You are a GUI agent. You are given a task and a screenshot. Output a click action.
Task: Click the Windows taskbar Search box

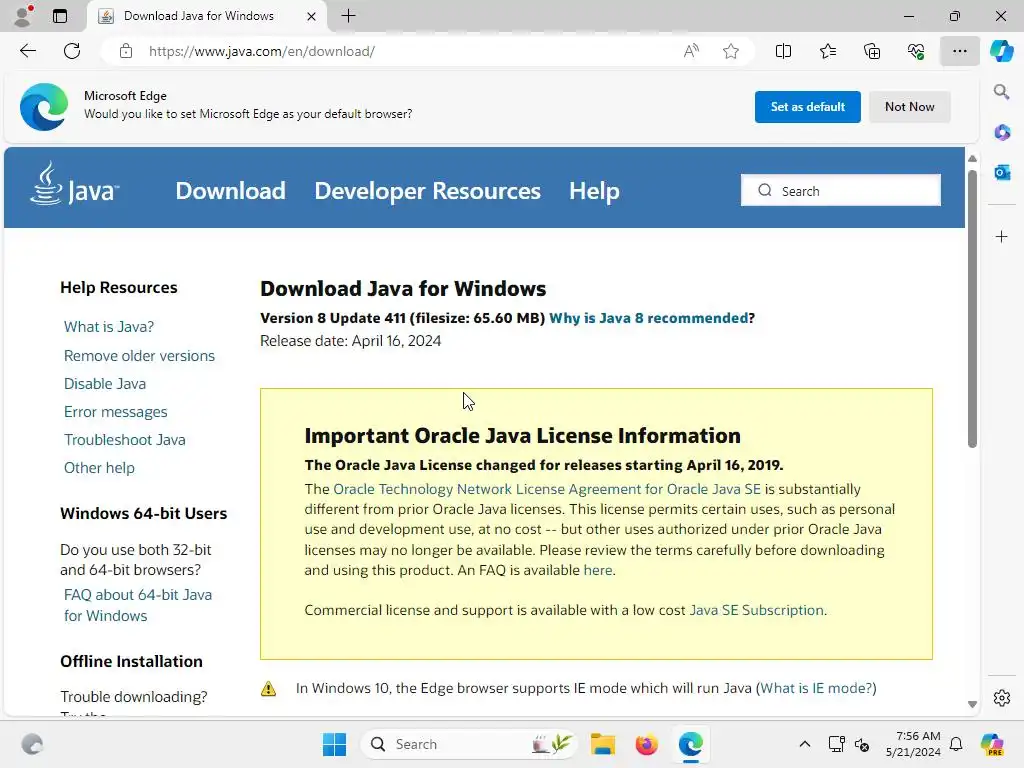pos(468,744)
